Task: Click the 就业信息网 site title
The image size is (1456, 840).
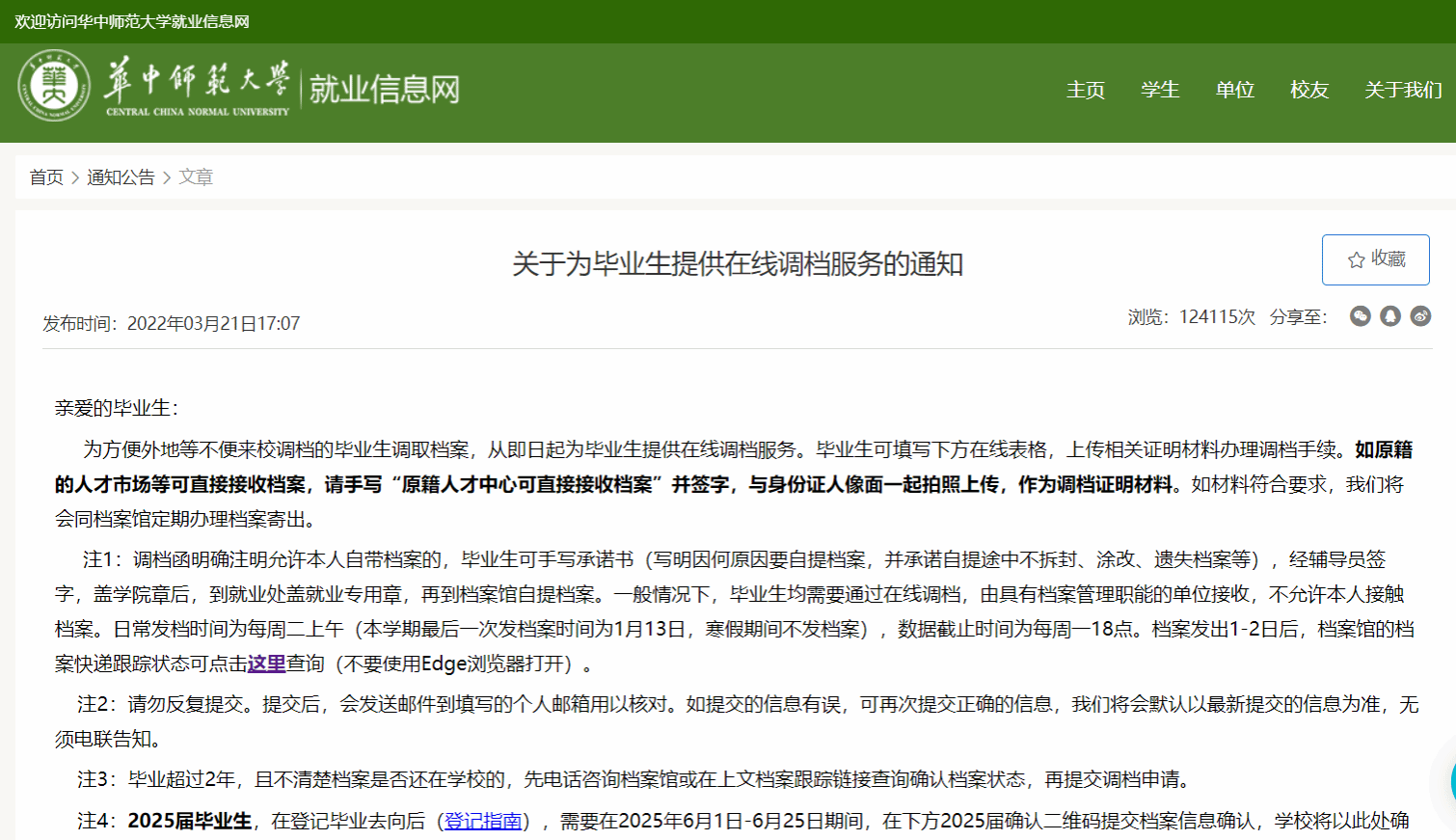Action: 384,90
